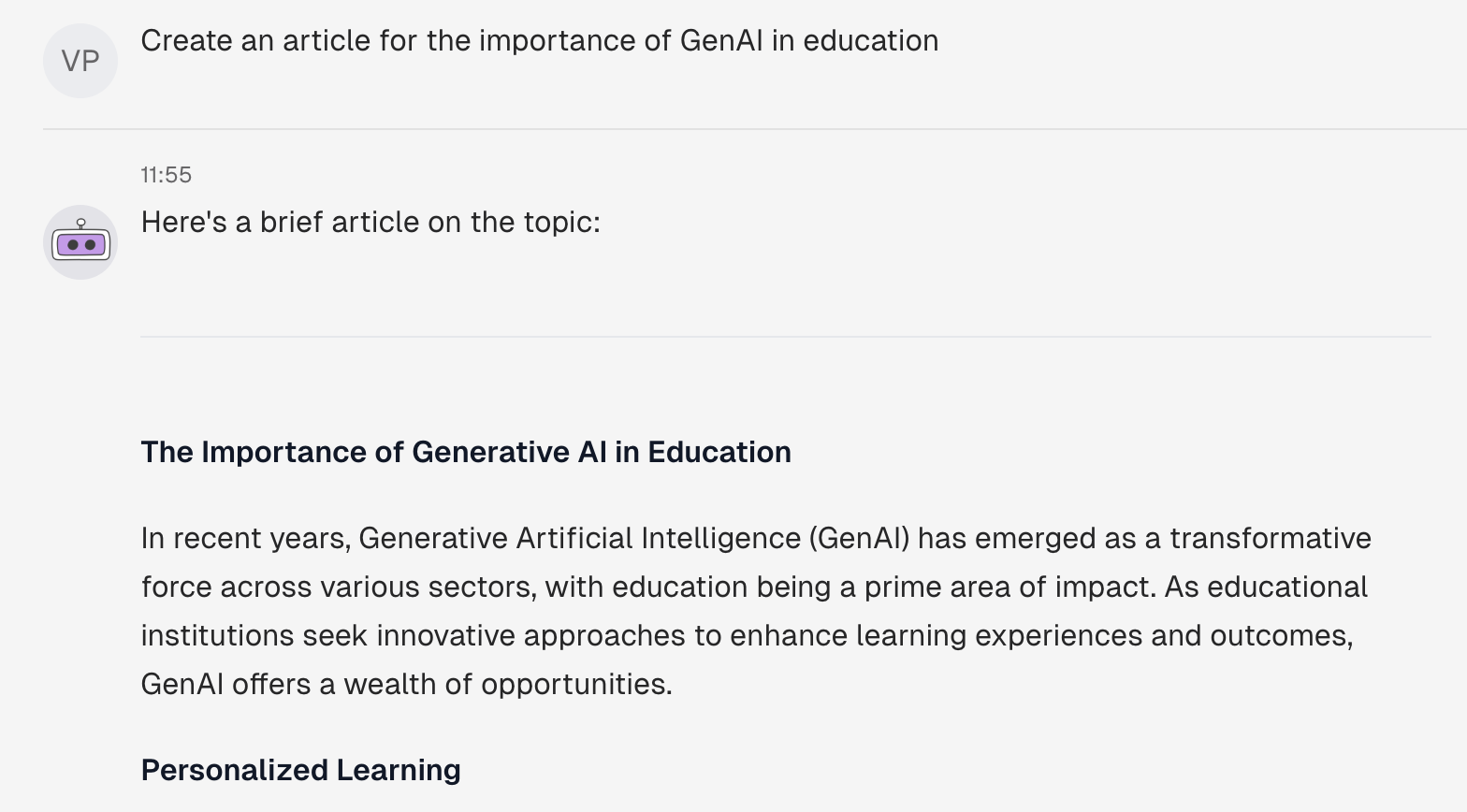Click the word "GenAI" in the user prompt
The image size is (1467, 812).
click(721, 40)
